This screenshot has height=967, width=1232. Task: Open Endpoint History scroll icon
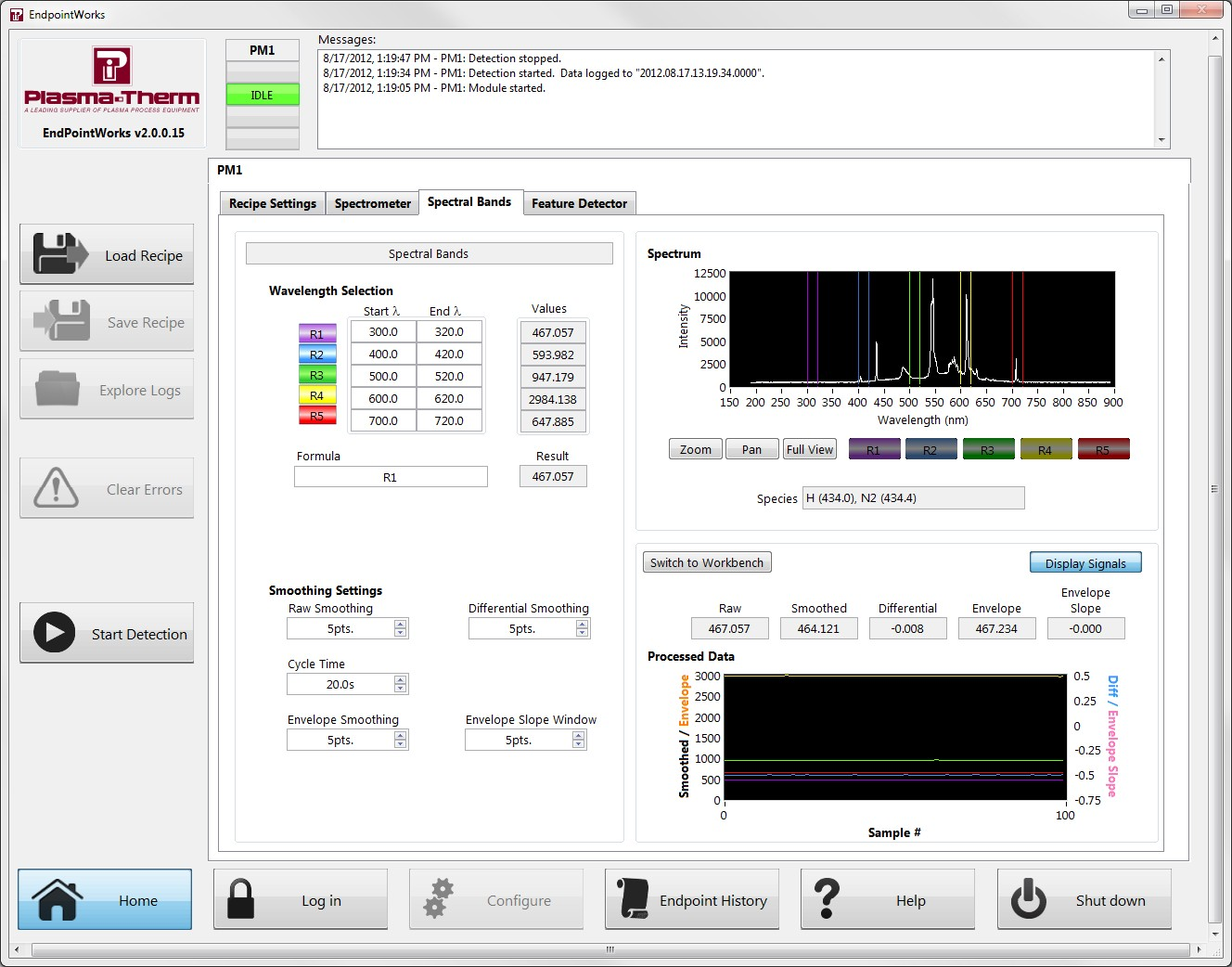click(x=633, y=899)
